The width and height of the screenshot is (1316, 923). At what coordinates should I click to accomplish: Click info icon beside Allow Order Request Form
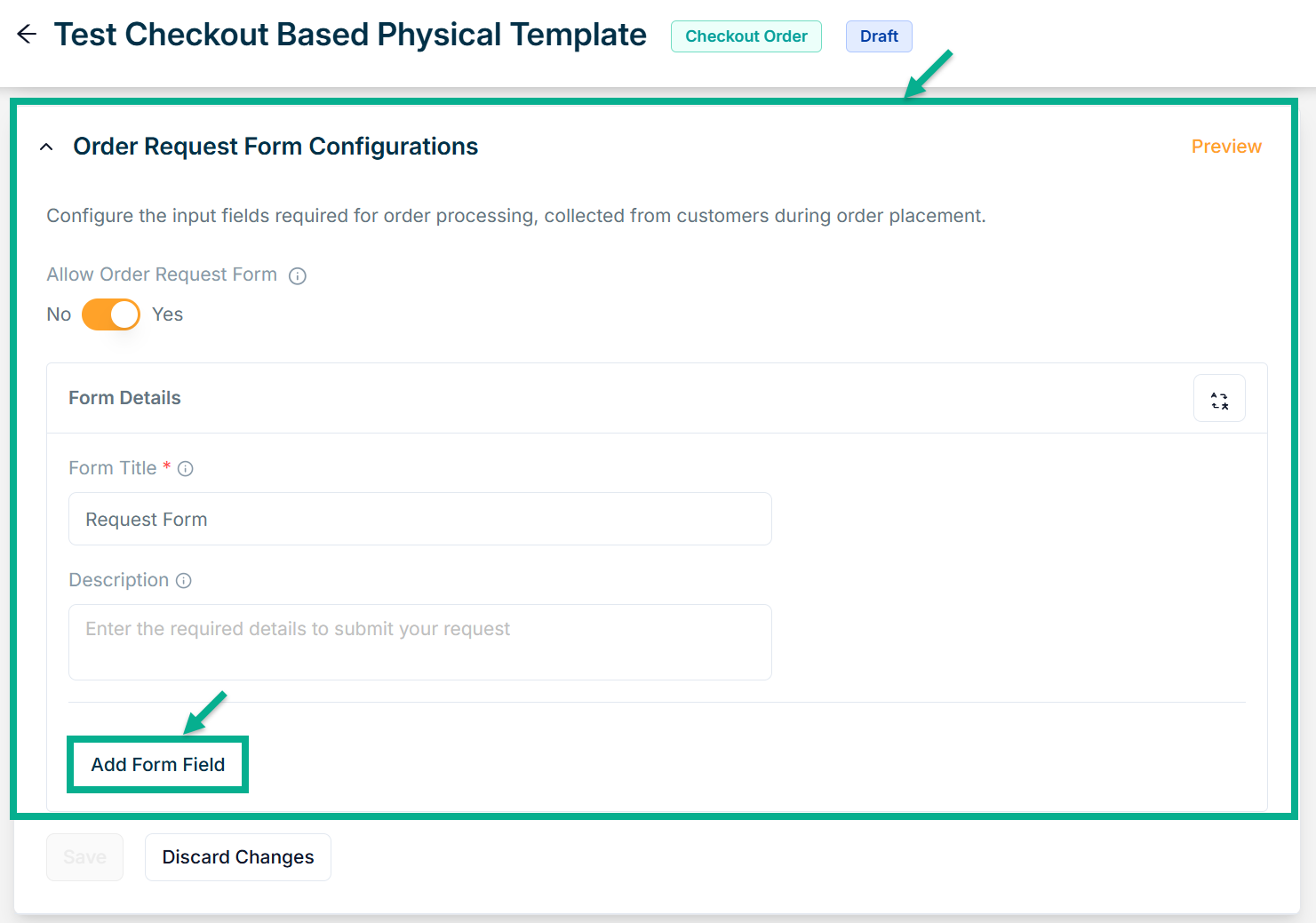coord(298,276)
